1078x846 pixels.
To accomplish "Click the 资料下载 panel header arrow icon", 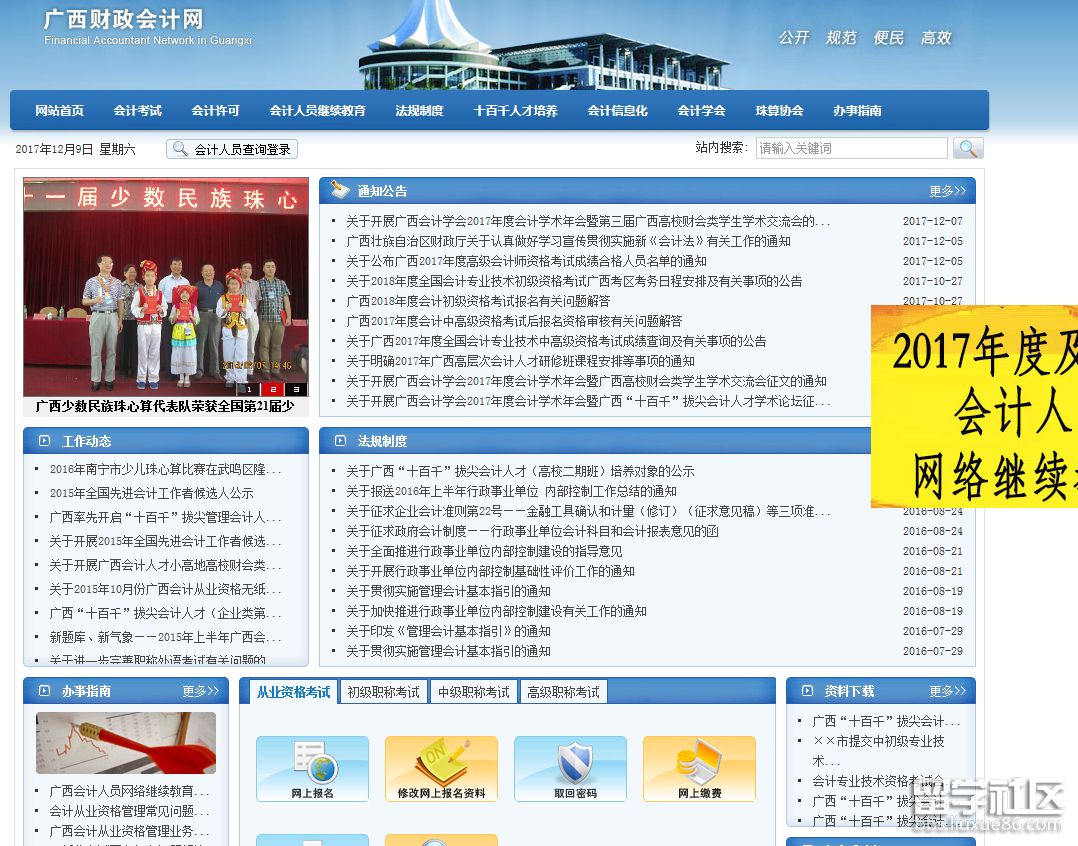I will 810,690.
